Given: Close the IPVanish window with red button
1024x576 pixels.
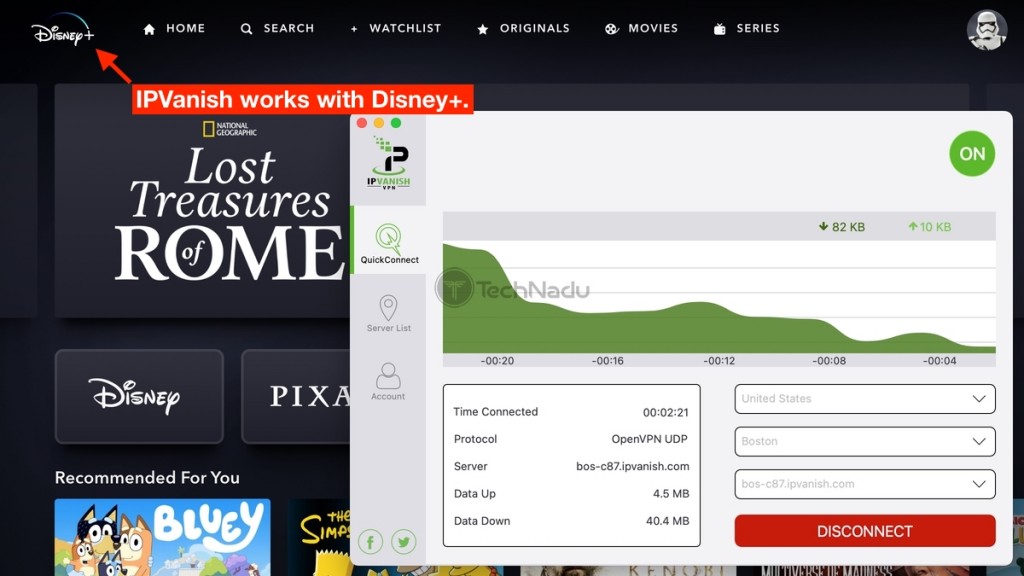Looking at the screenshot, I should point(362,123).
